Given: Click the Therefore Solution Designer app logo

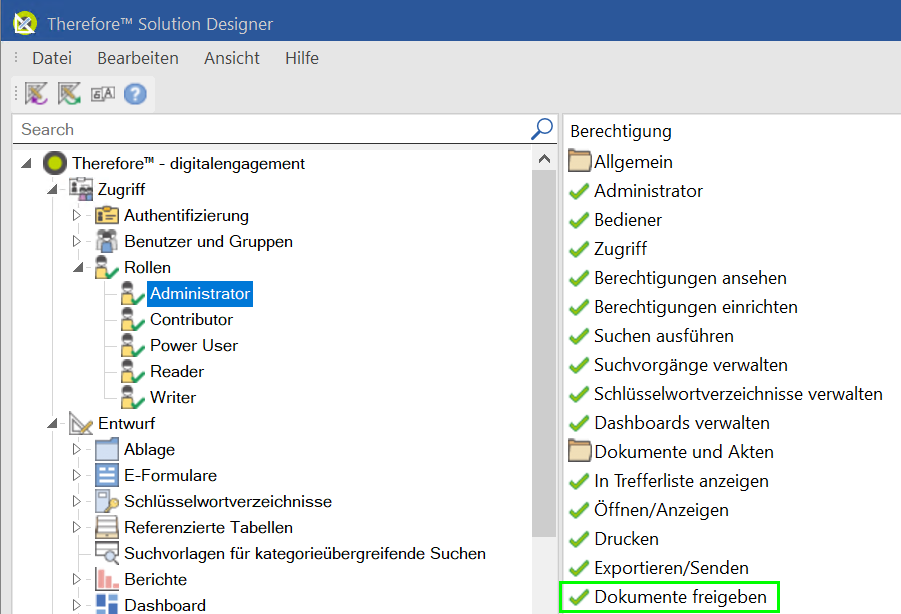Looking at the screenshot, I should click(x=25, y=24).
